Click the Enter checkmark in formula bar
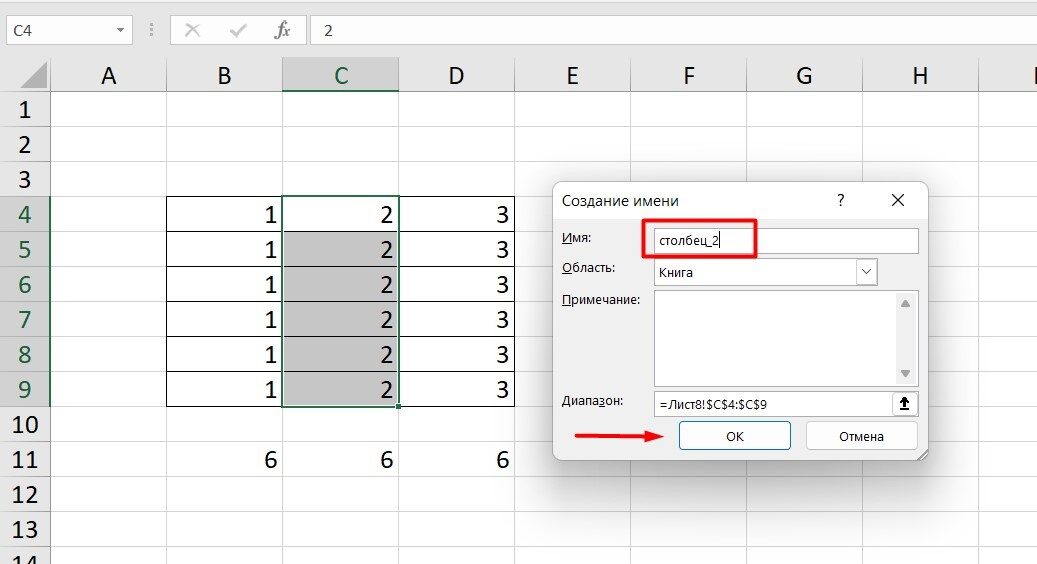 (238, 30)
